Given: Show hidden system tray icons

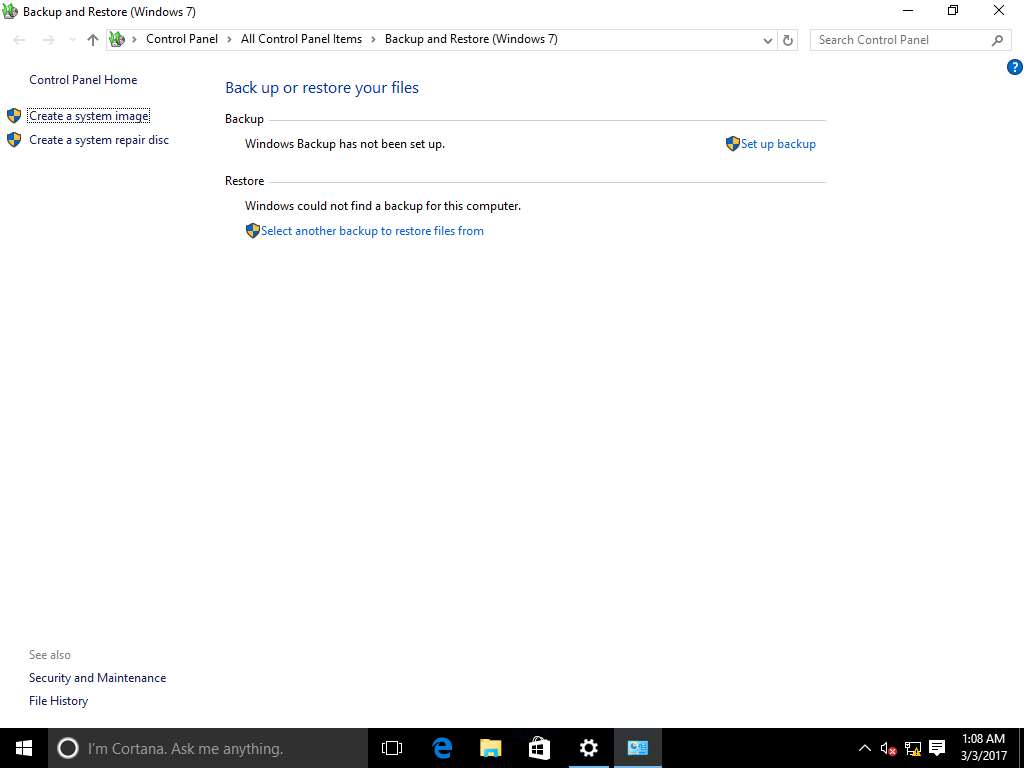Looking at the screenshot, I should click(x=865, y=748).
